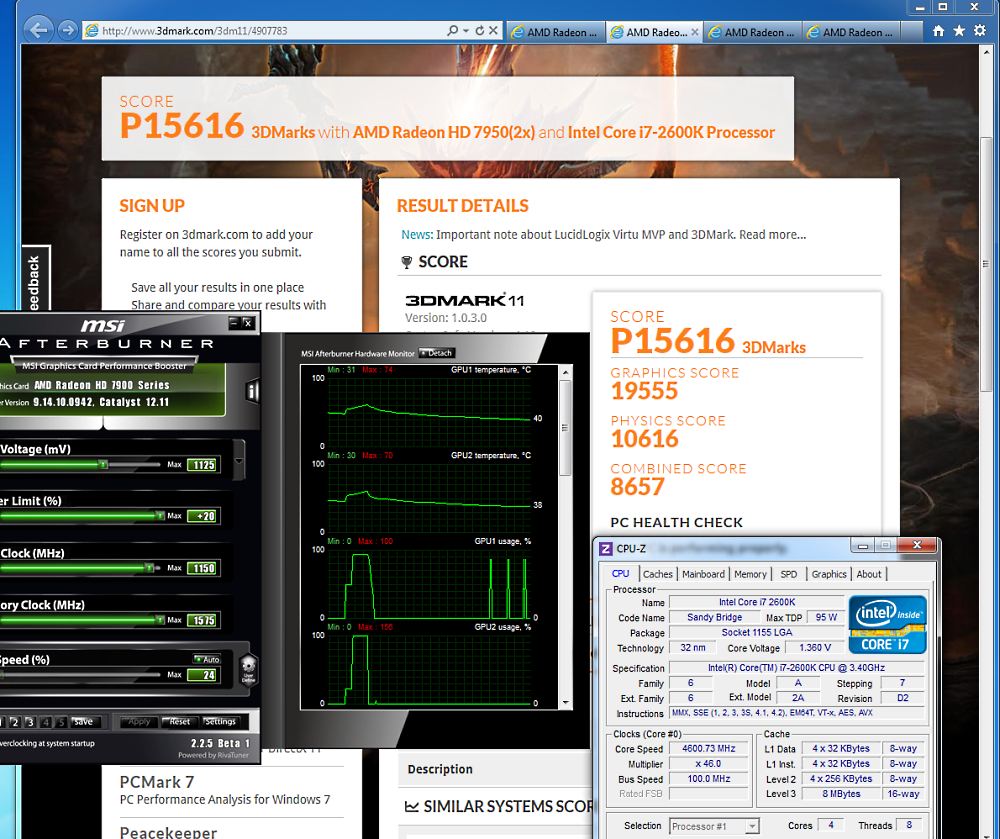Close the active AMD Radeo... browser tab
1000x839 pixels.
point(695,32)
